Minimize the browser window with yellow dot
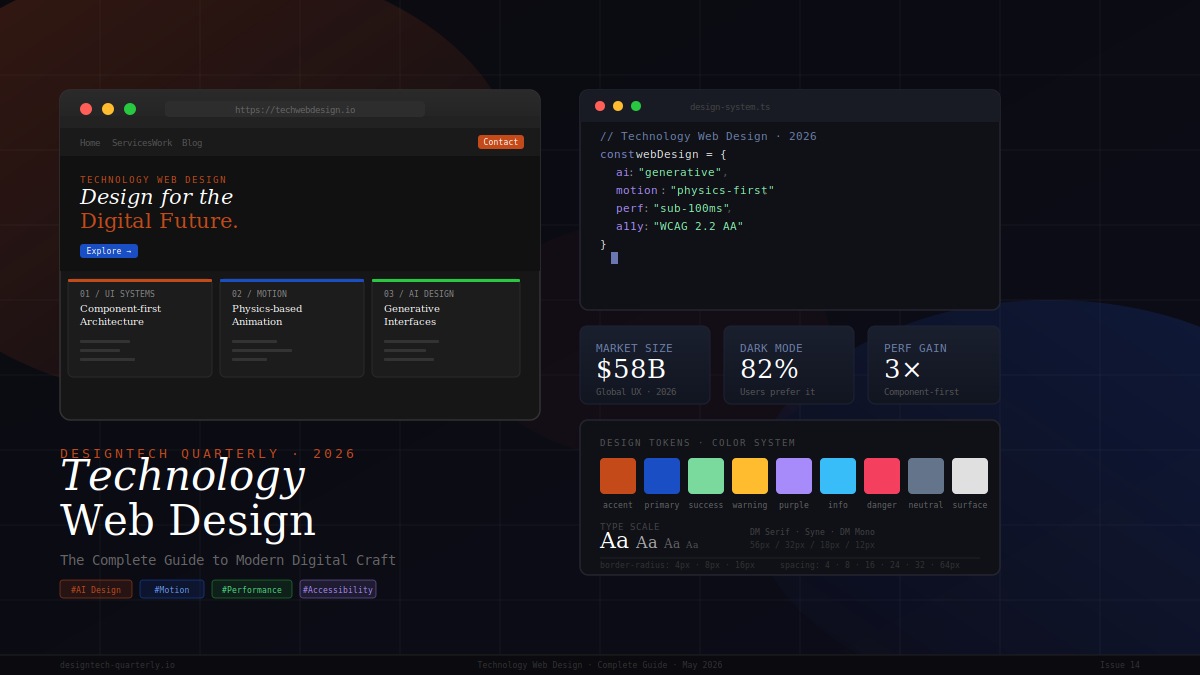 click(x=108, y=109)
